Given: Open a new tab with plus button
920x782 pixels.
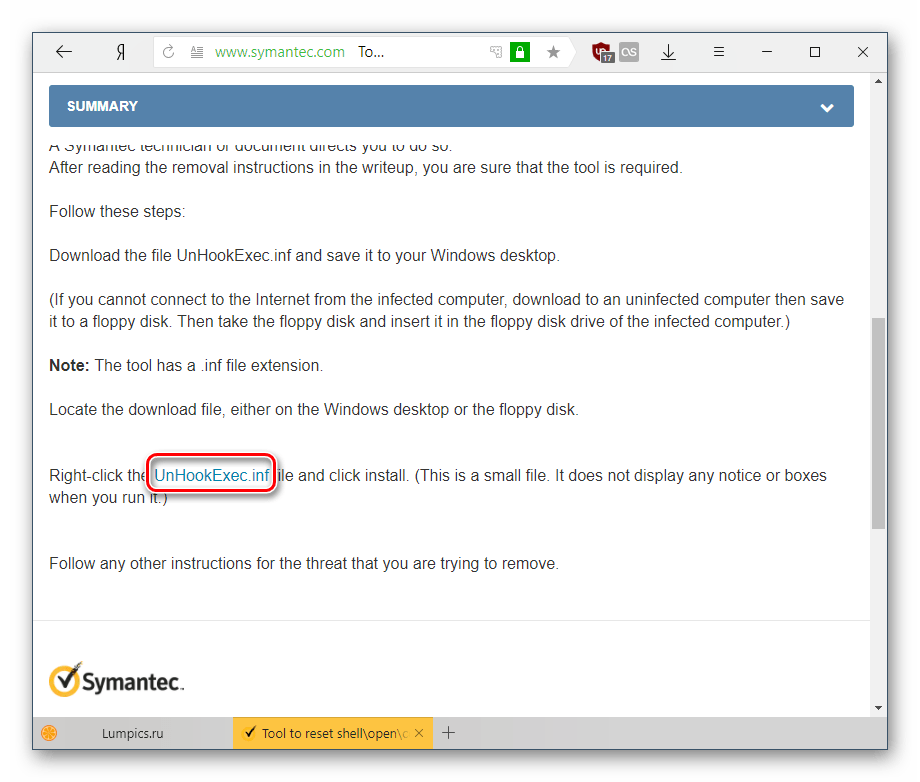Looking at the screenshot, I should click(x=449, y=733).
